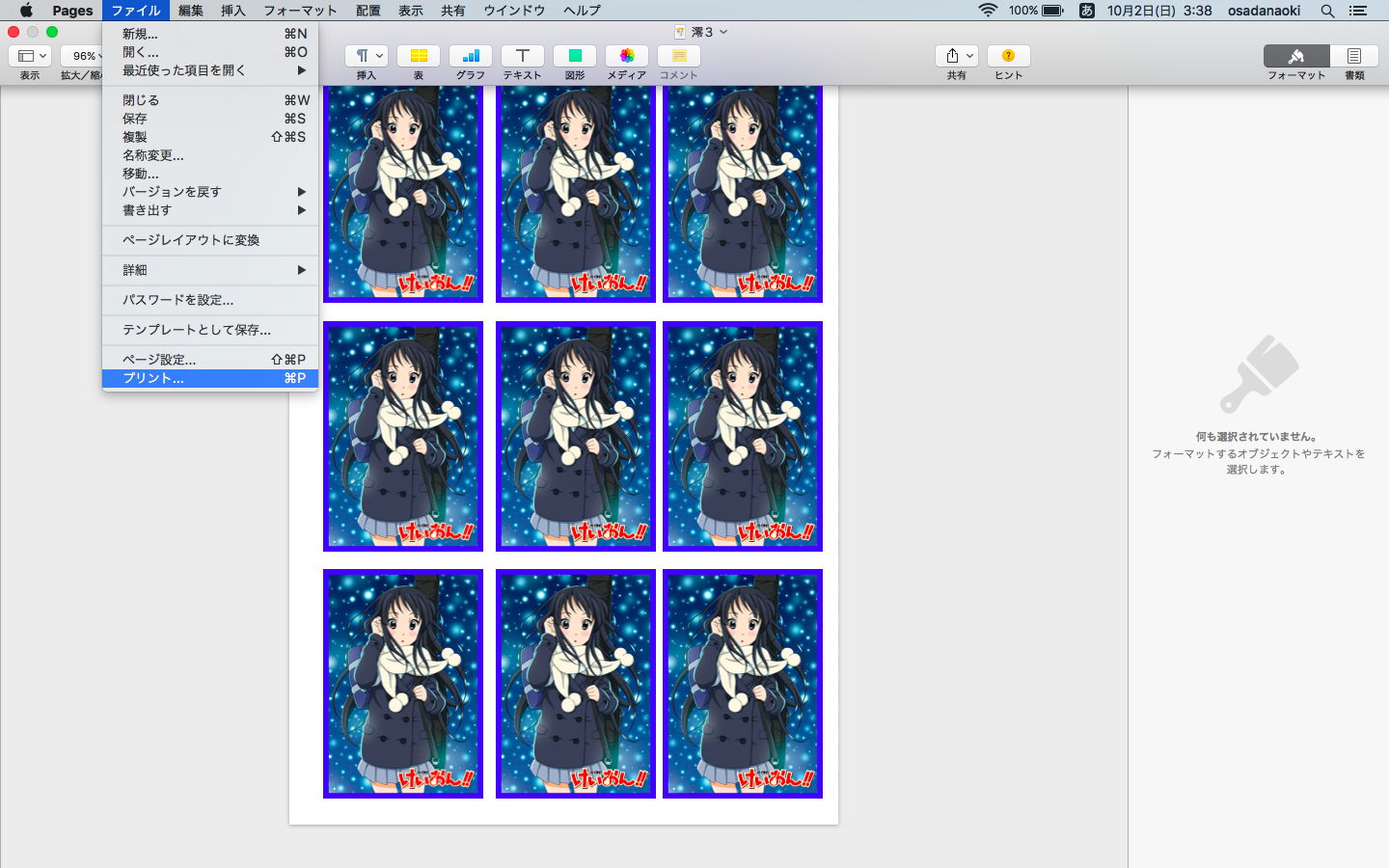Screen dimensions: 1389x868
Task: Select the middle-row right image
Action: 743,436
